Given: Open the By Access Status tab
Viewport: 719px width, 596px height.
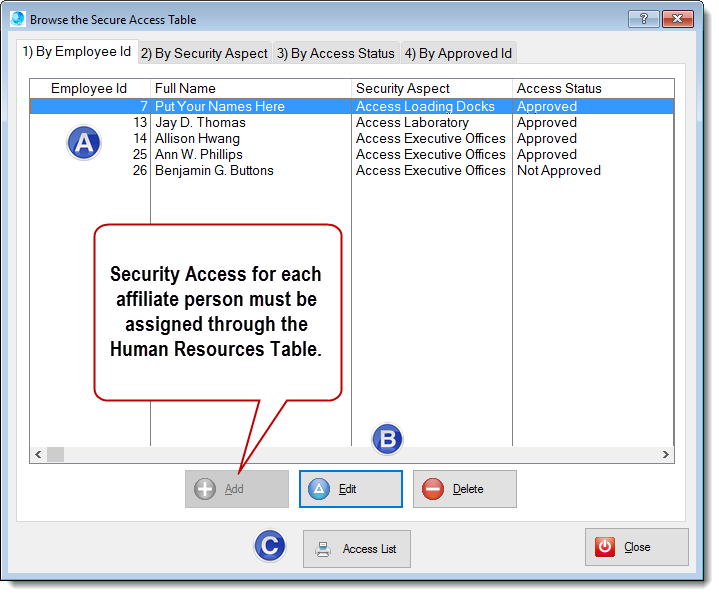Looking at the screenshot, I should click(x=336, y=53).
